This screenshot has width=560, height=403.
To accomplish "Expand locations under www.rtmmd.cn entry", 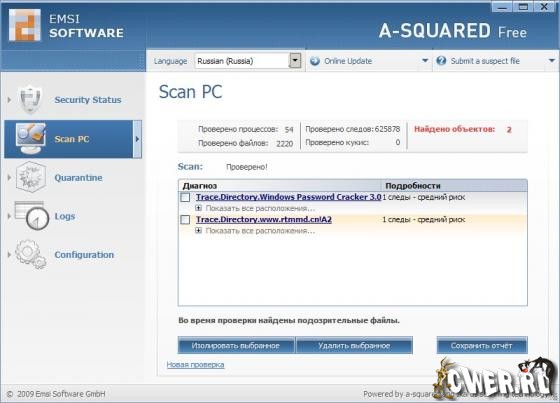I will point(199,230).
